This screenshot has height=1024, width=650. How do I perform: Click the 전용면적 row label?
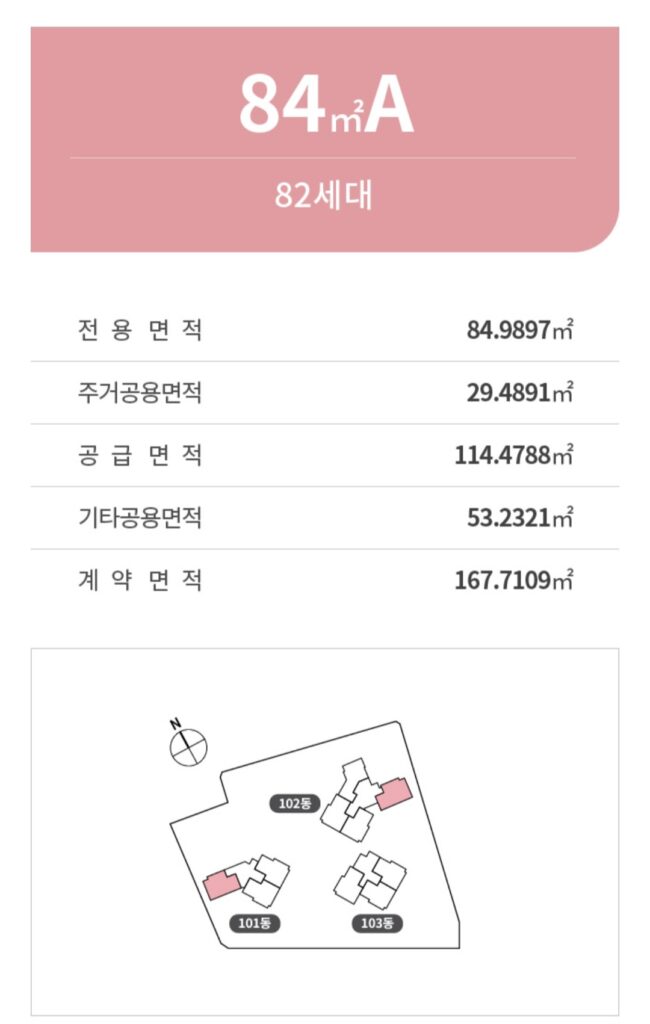140,329
